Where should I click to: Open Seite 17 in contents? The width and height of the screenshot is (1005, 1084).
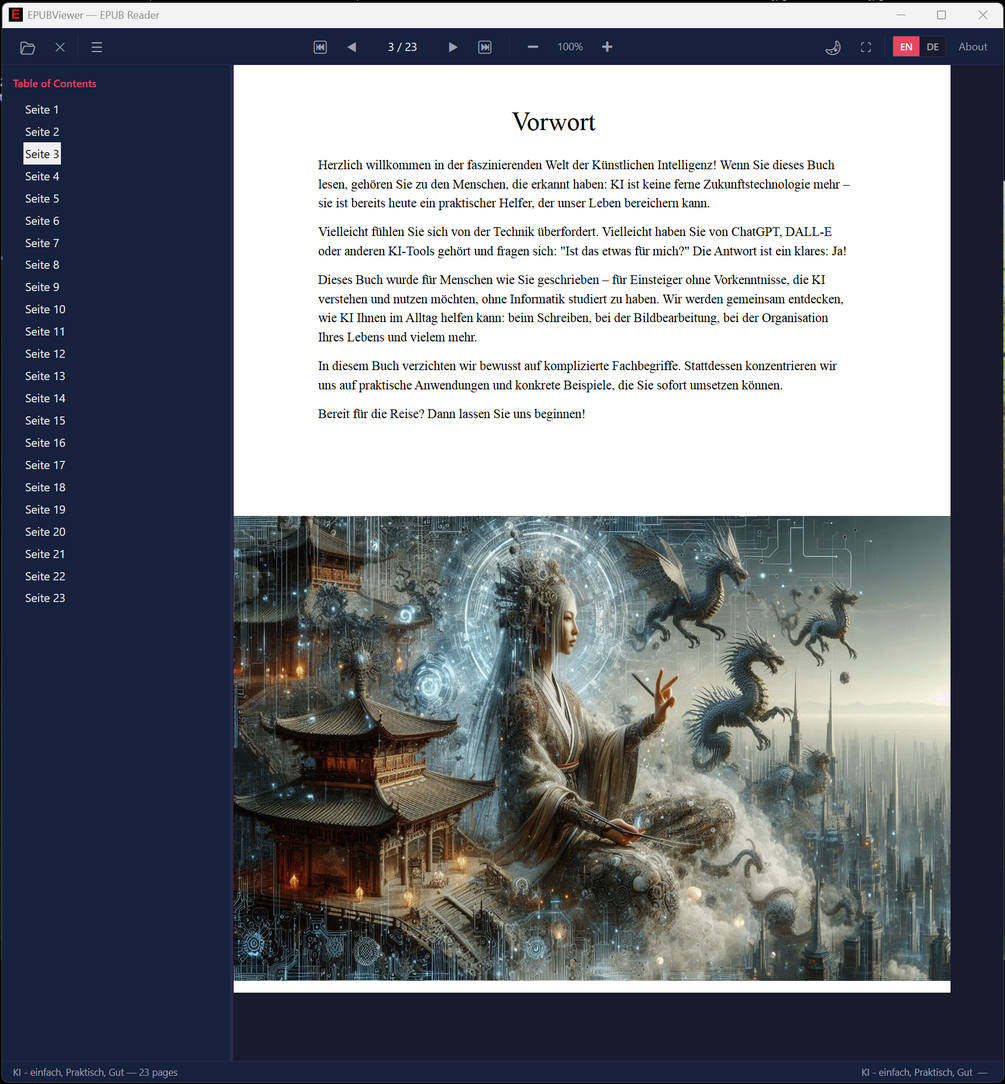[x=45, y=465]
